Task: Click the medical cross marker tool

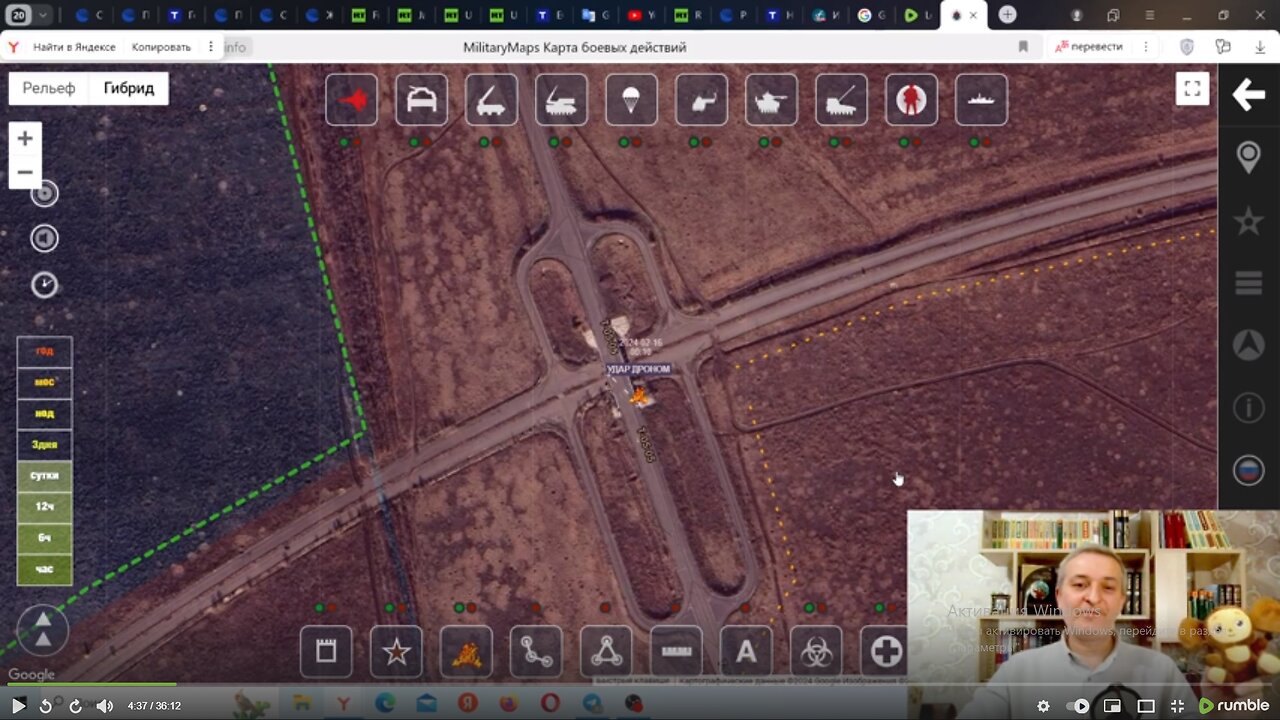Action: 886,652
